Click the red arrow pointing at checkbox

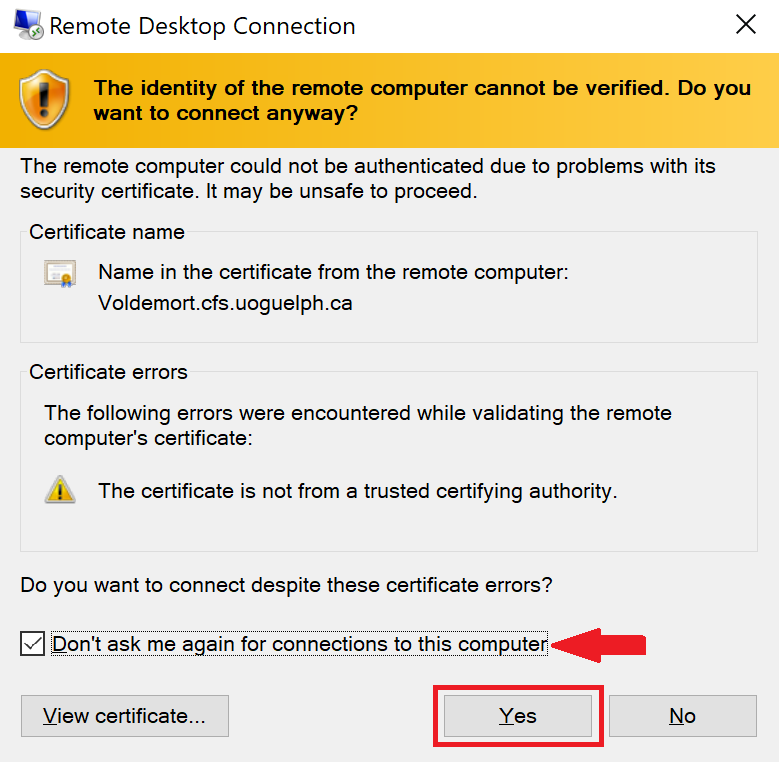pos(600,644)
